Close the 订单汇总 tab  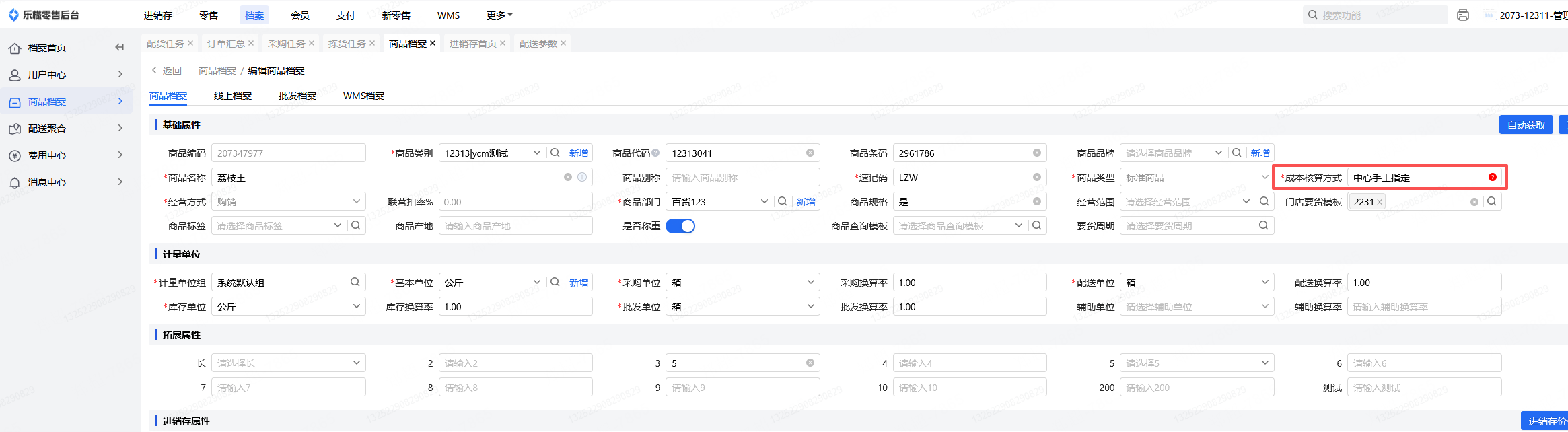pyautogui.click(x=251, y=43)
